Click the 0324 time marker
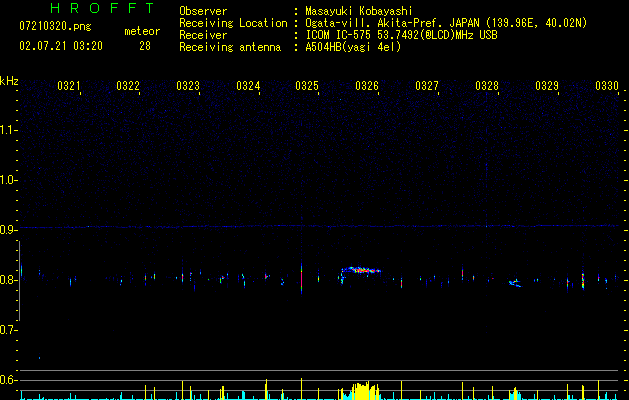Screen dimensions: 629x400 [248, 86]
